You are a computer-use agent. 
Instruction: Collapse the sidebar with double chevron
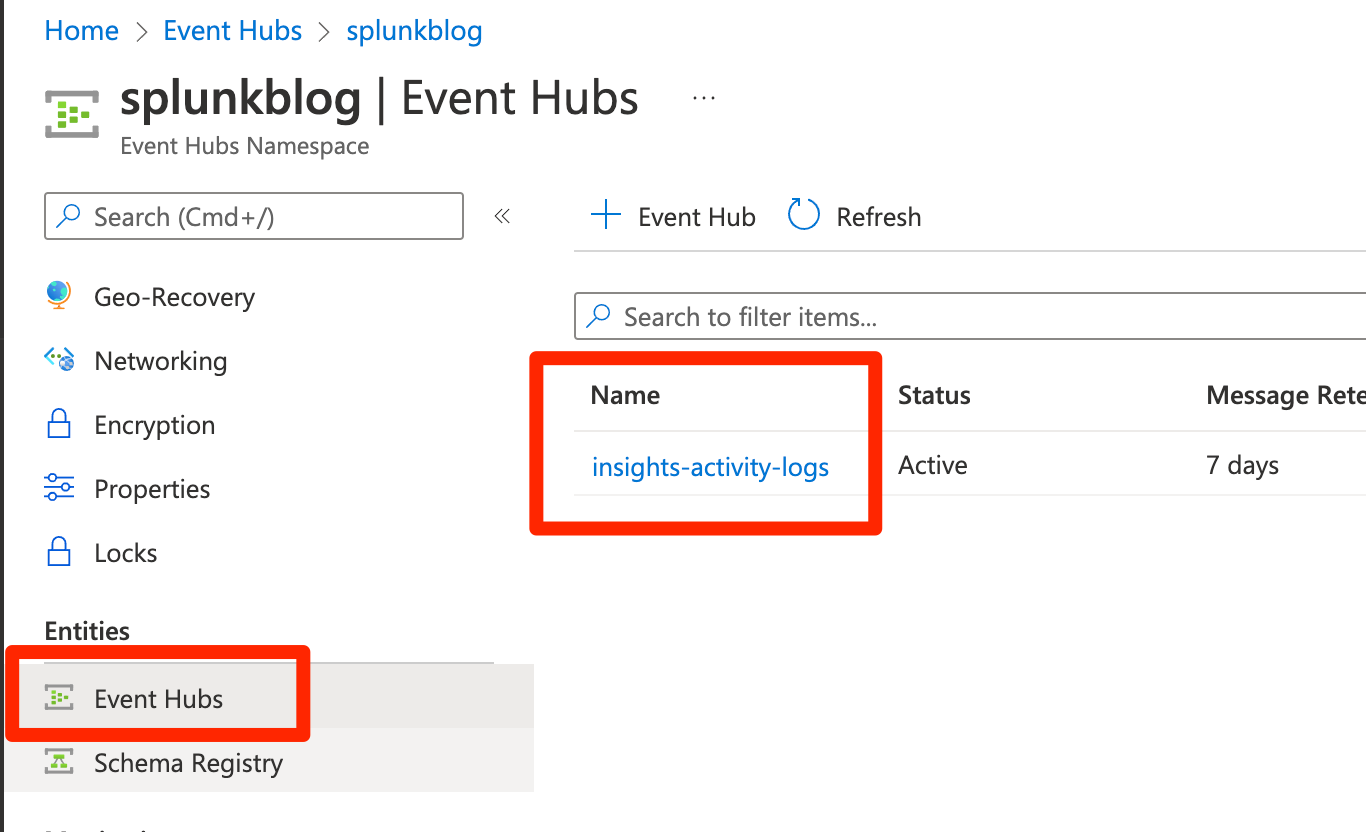point(502,216)
